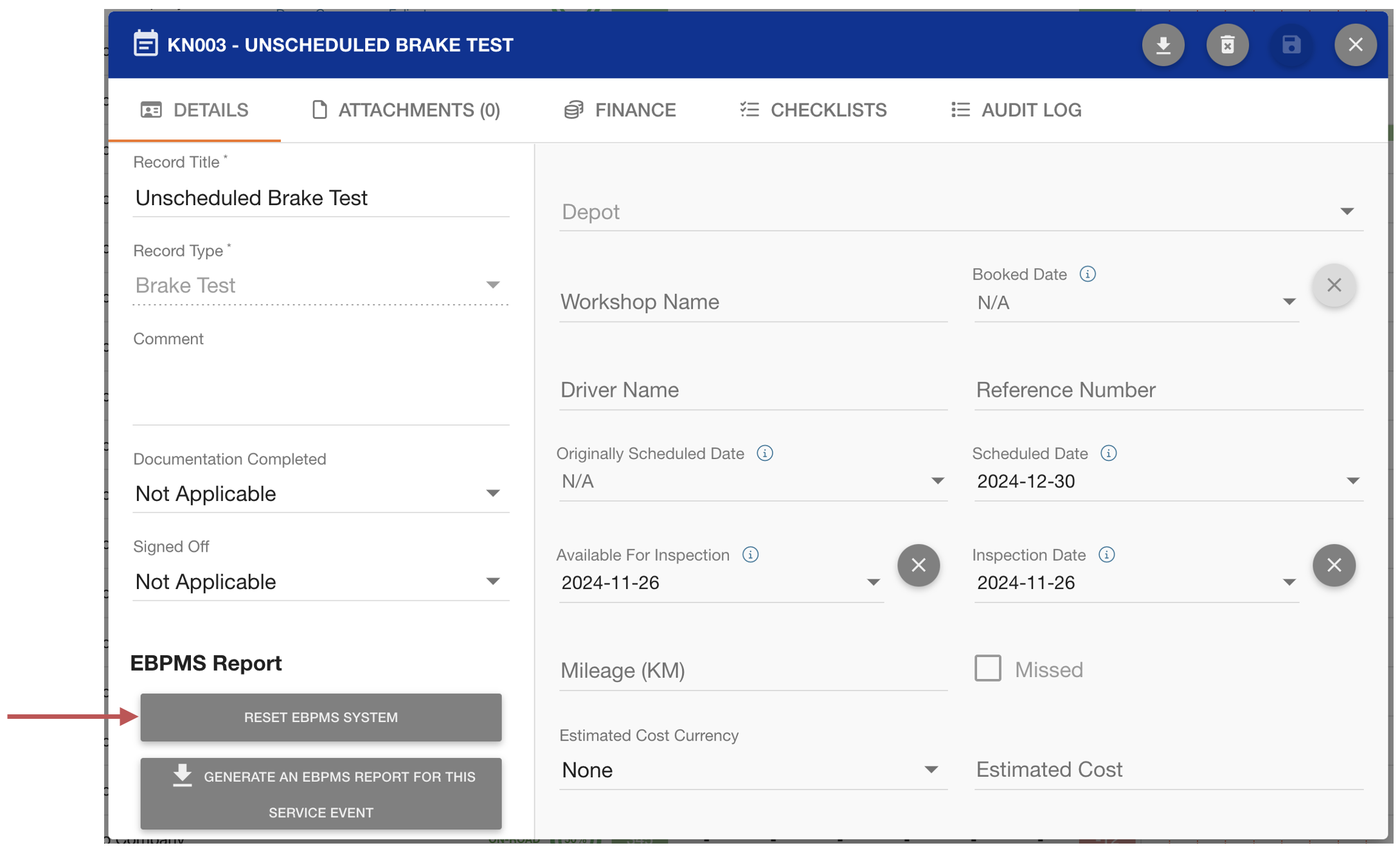
Task: Expand the Signed Off dropdown
Action: tap(320, 582)
